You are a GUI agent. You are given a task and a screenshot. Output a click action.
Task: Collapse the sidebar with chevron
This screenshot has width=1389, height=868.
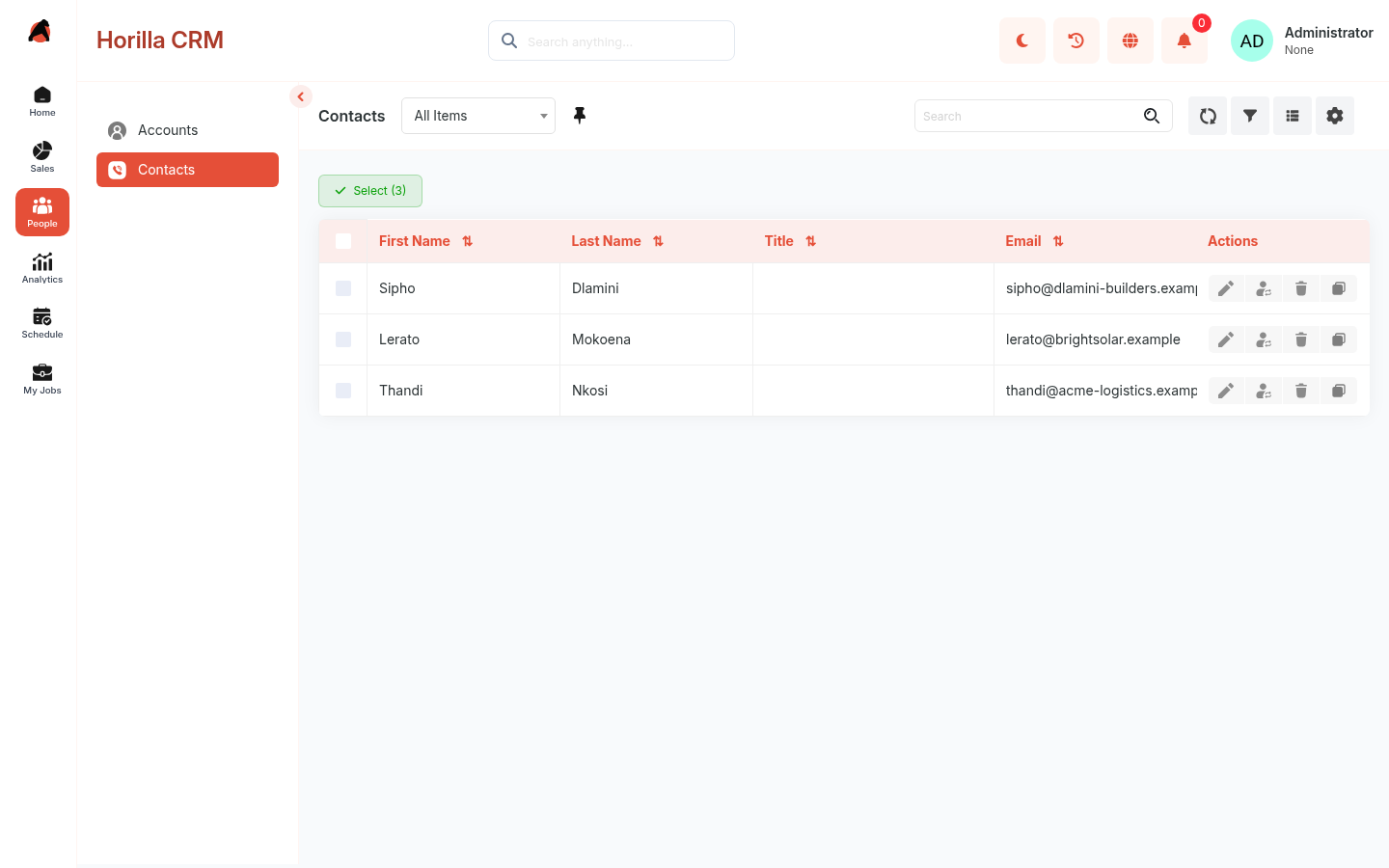point(301,96)
